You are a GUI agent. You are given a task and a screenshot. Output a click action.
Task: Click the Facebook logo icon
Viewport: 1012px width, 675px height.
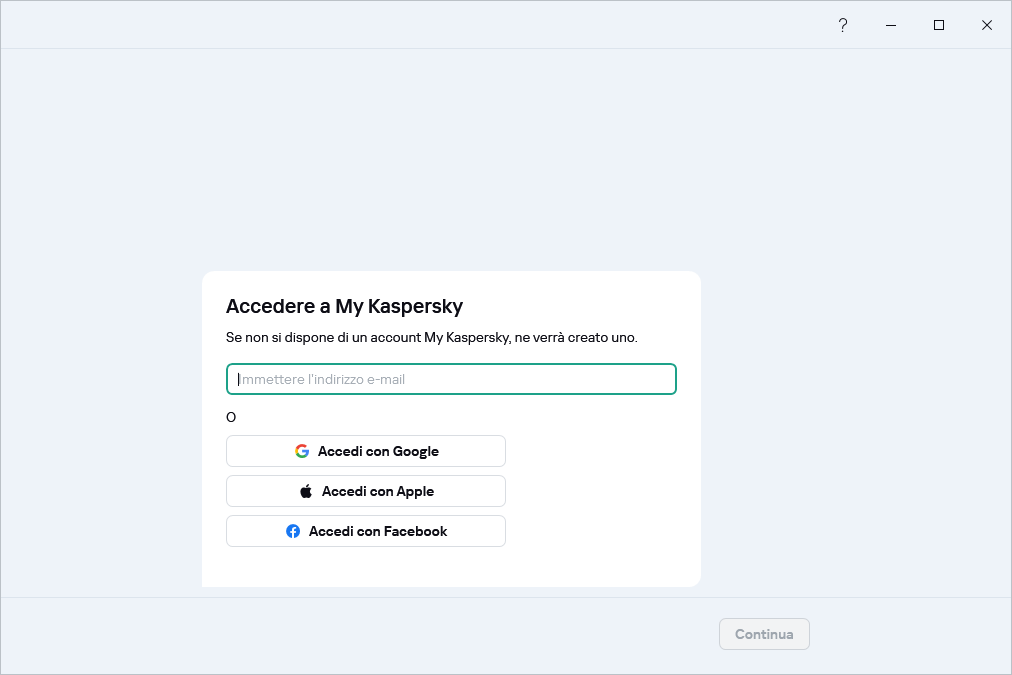point(293,531)
